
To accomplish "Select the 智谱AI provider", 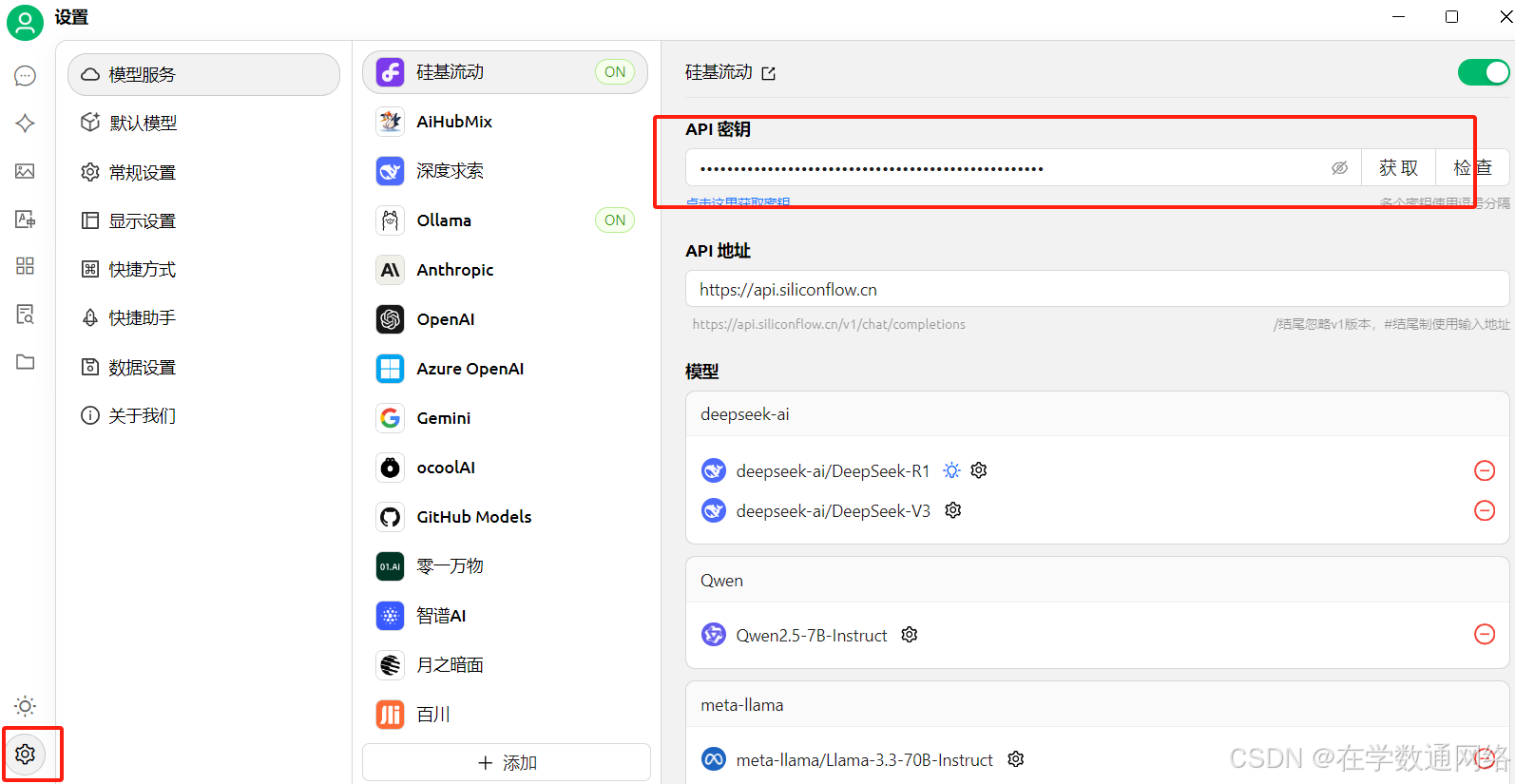I will point(505,616).
